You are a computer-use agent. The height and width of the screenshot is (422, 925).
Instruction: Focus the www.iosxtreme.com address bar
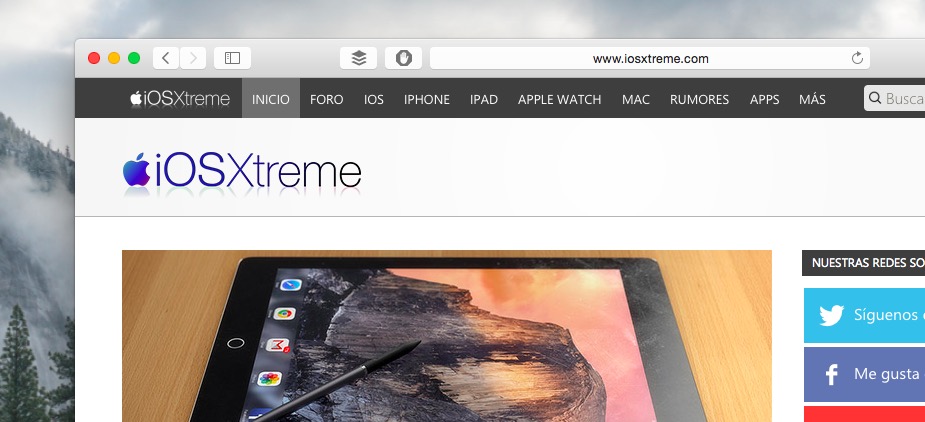click(650, 58)
